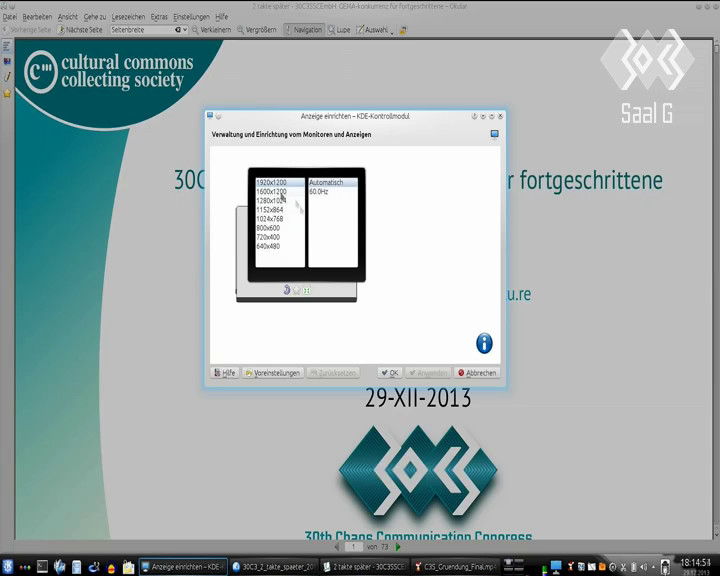
Task: Open the Extras menu
Action: 159,17
